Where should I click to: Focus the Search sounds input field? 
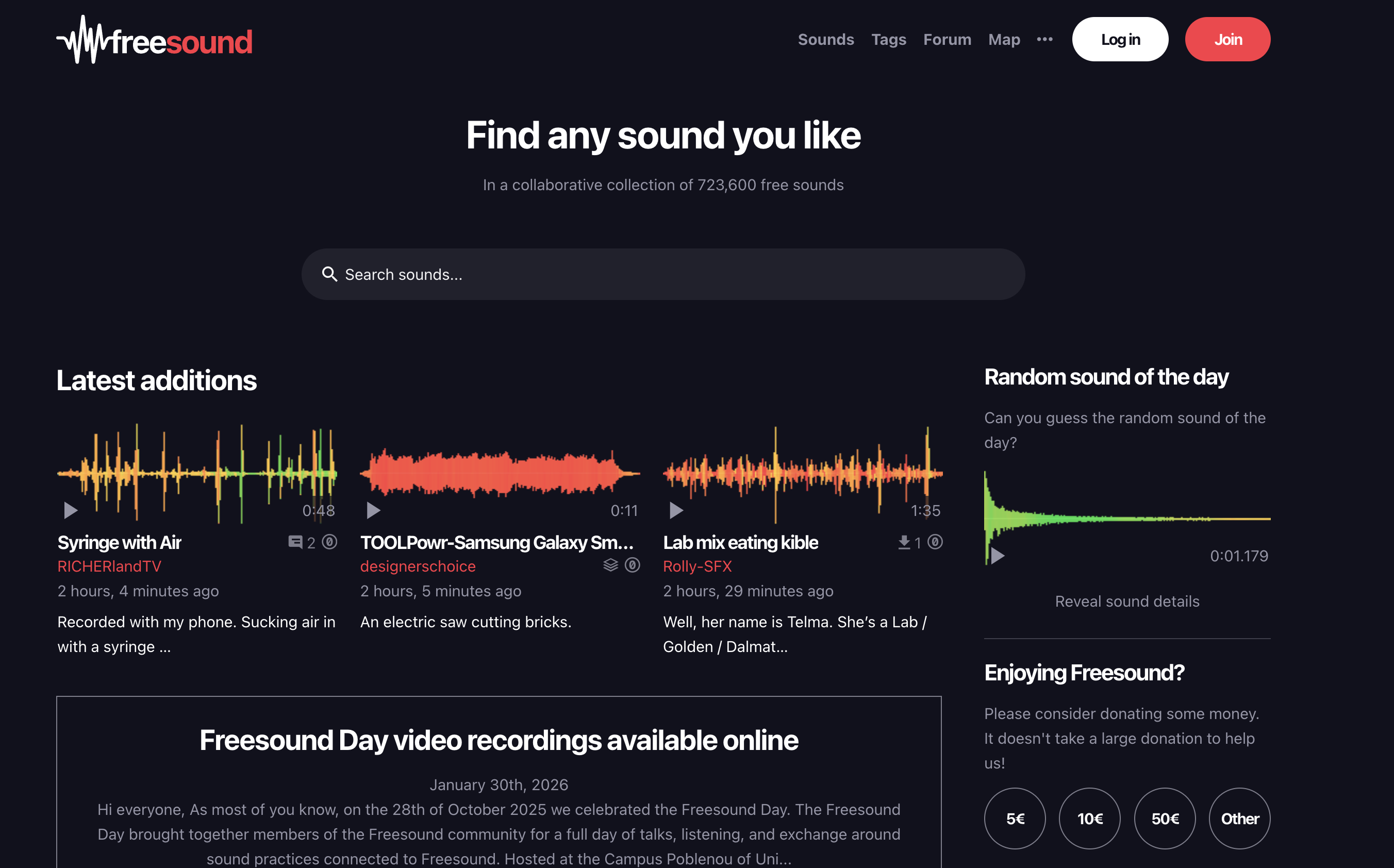pos(663,274)
